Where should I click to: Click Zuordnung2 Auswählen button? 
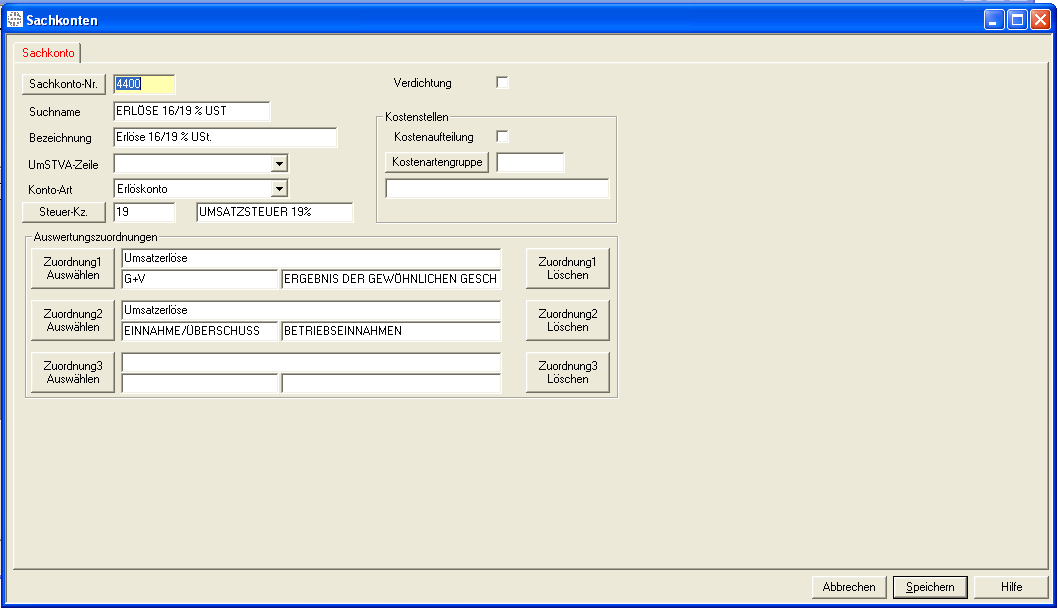click(x=72, y=320)
